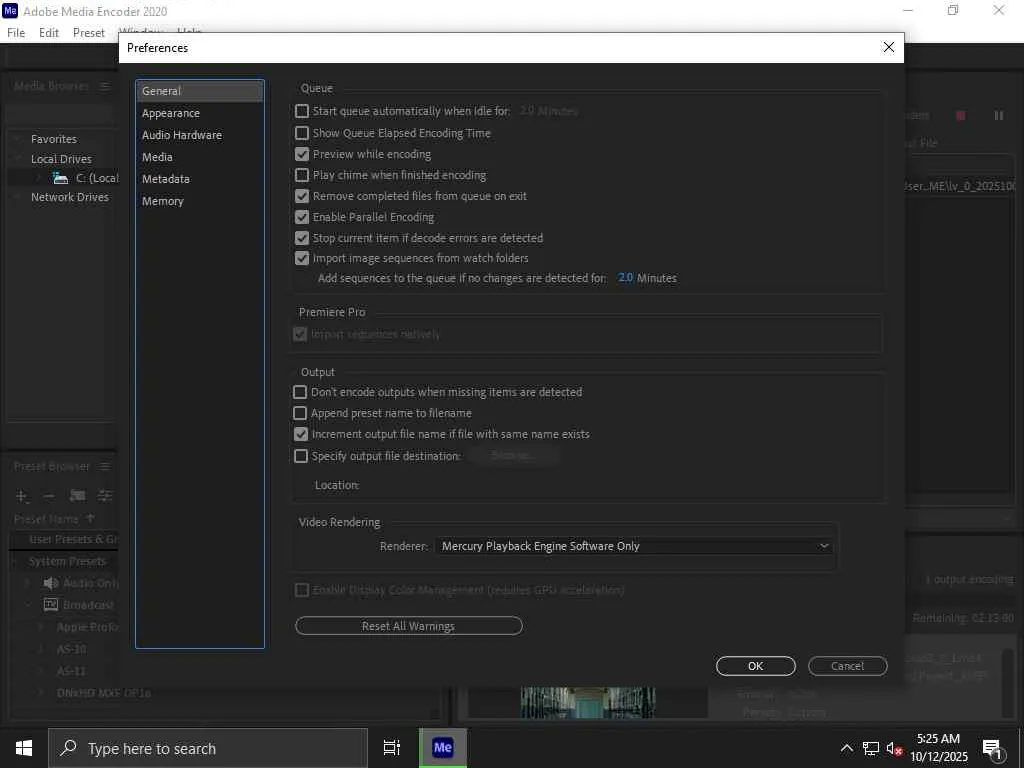The width and height of the screenshot is (1024, 768).
Task: Click Reset All Warnings button
Action: [409, 626]
